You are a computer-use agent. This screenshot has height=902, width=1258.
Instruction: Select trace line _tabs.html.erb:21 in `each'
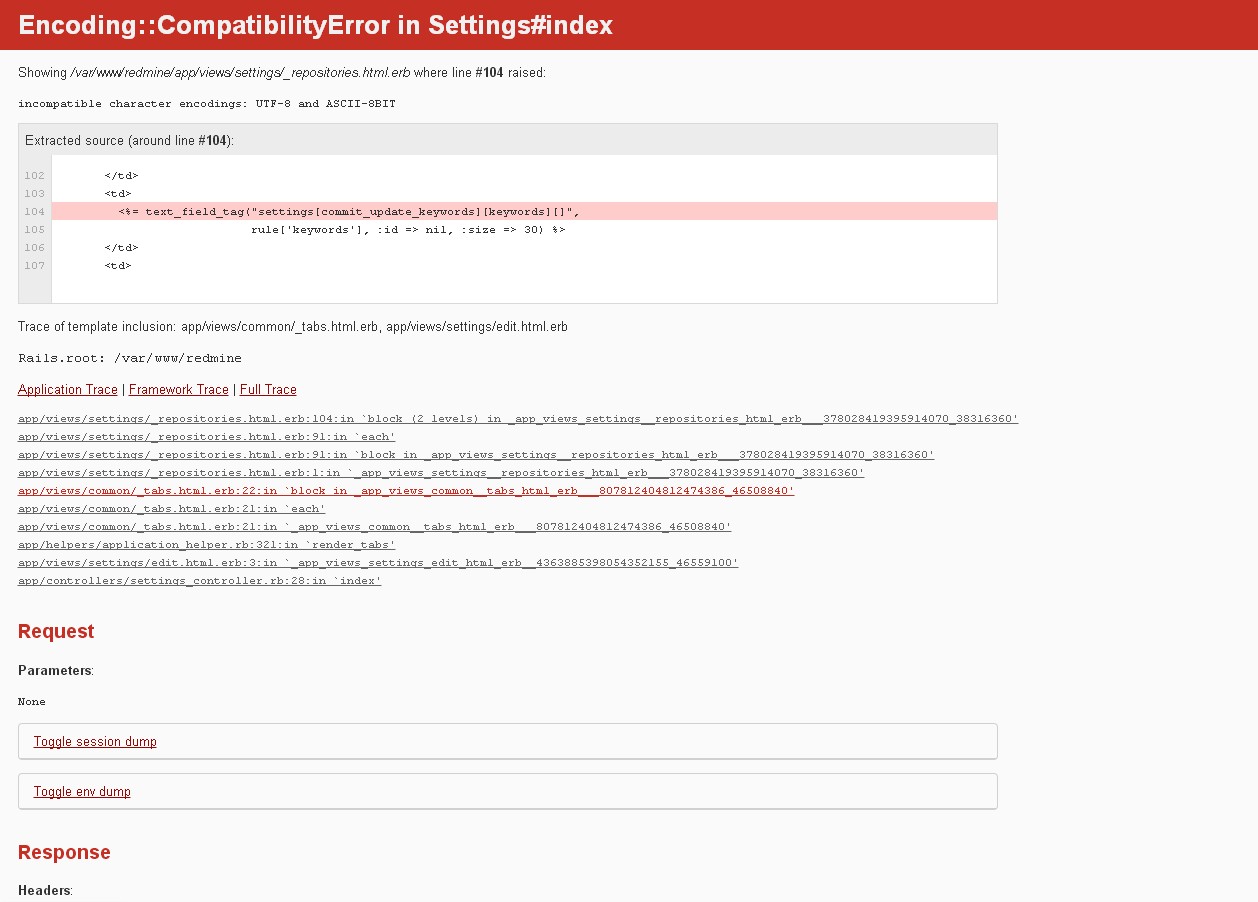[172, 509]
